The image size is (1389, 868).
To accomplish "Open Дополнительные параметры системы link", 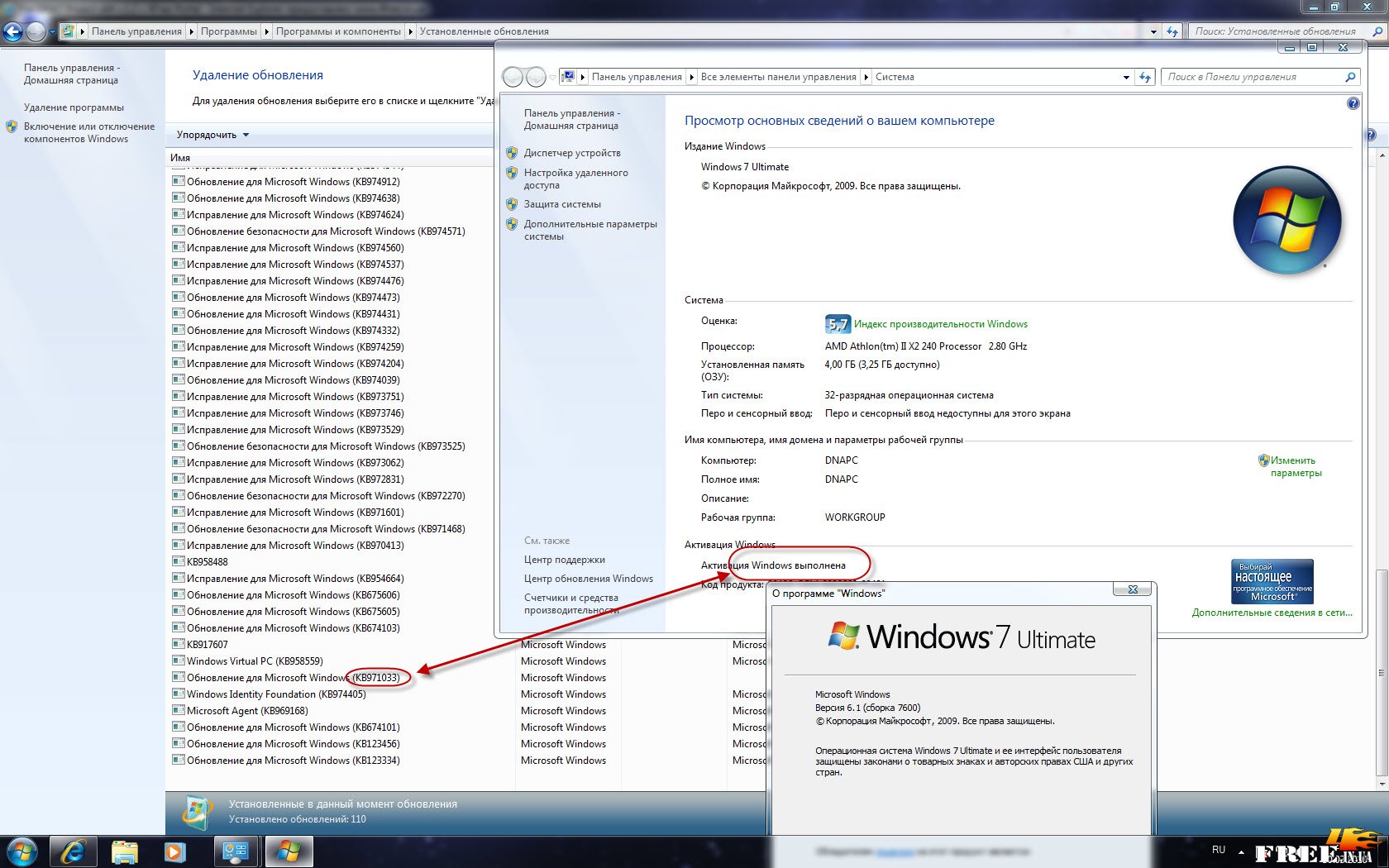I will click(590, 230).
